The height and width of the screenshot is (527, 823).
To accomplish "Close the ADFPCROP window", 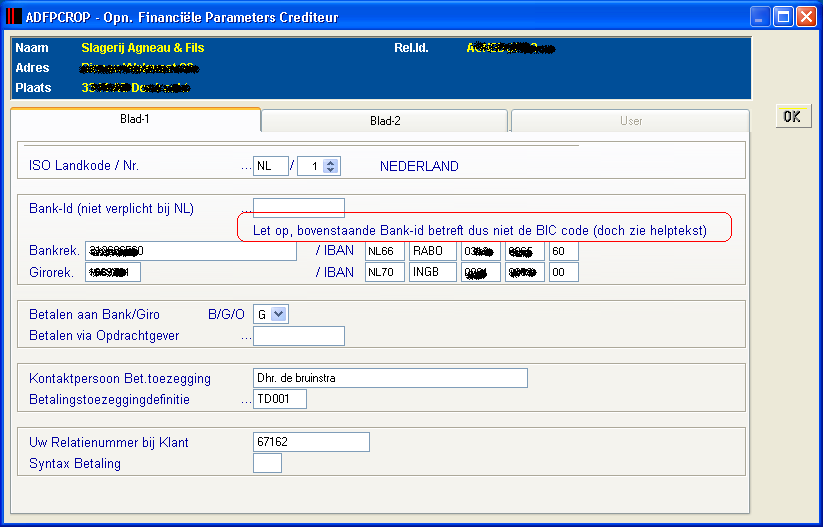I will [806, 17].
